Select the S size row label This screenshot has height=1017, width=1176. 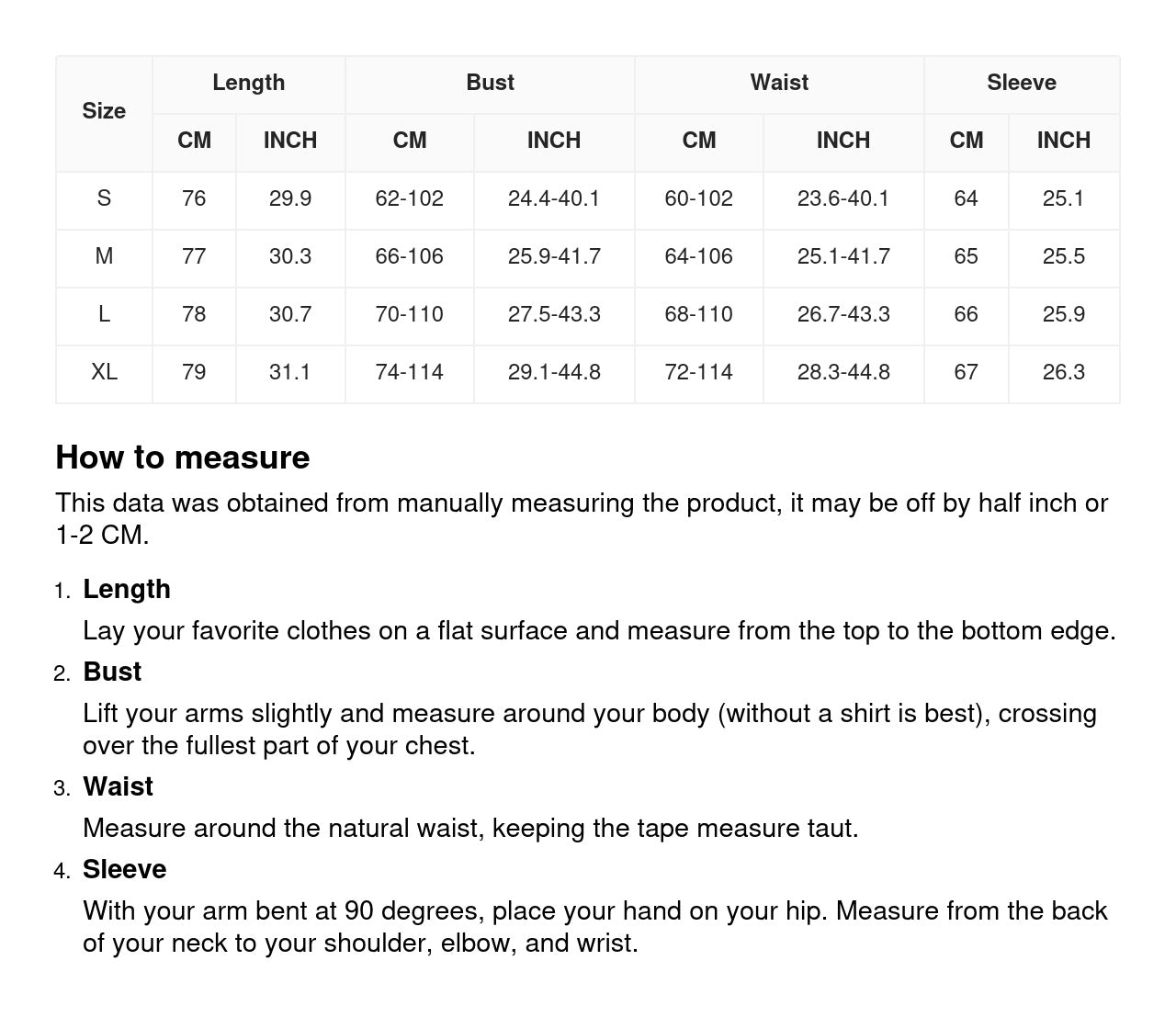coord(104,198)
